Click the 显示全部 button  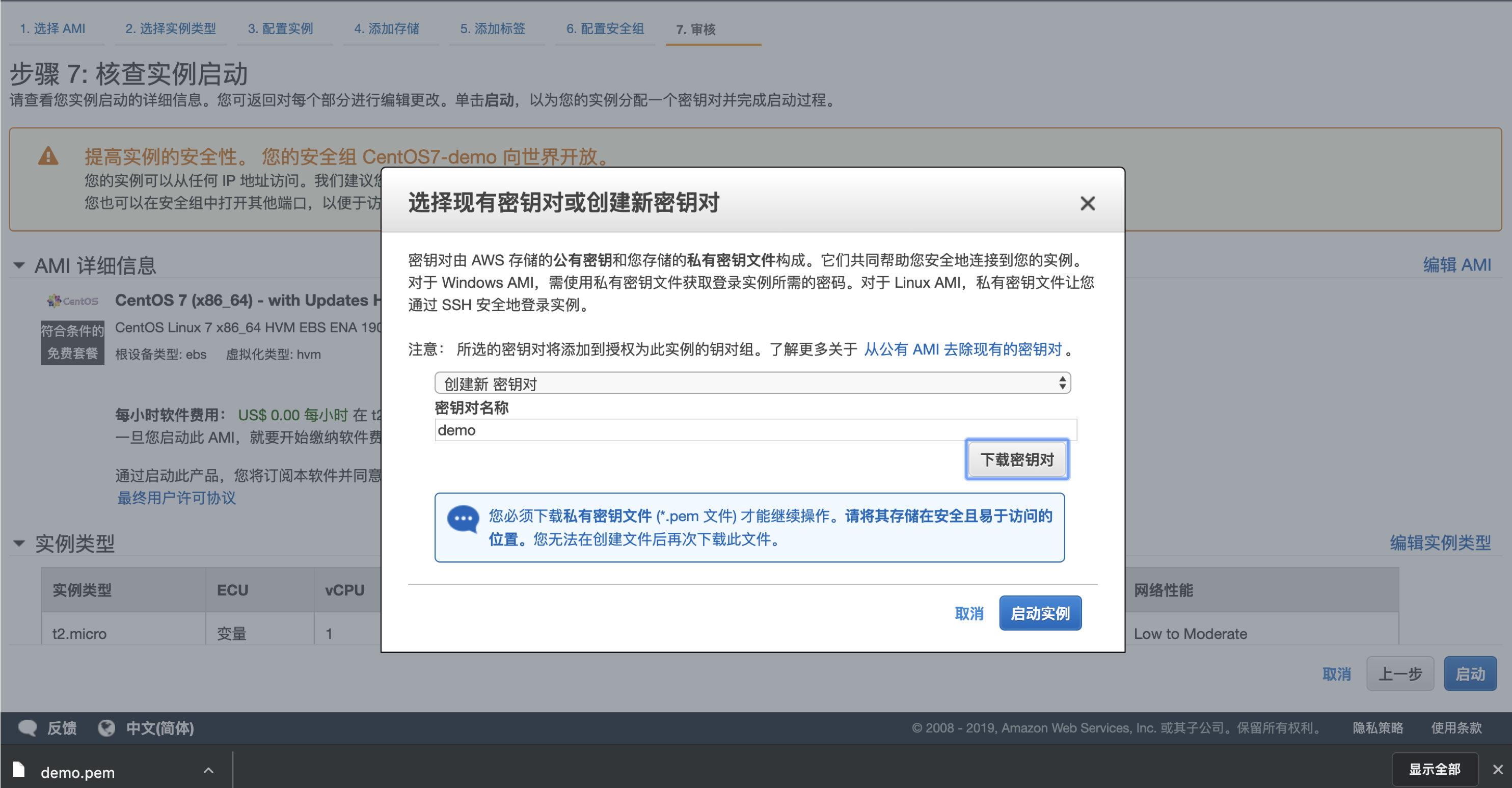coord(1436,769)
